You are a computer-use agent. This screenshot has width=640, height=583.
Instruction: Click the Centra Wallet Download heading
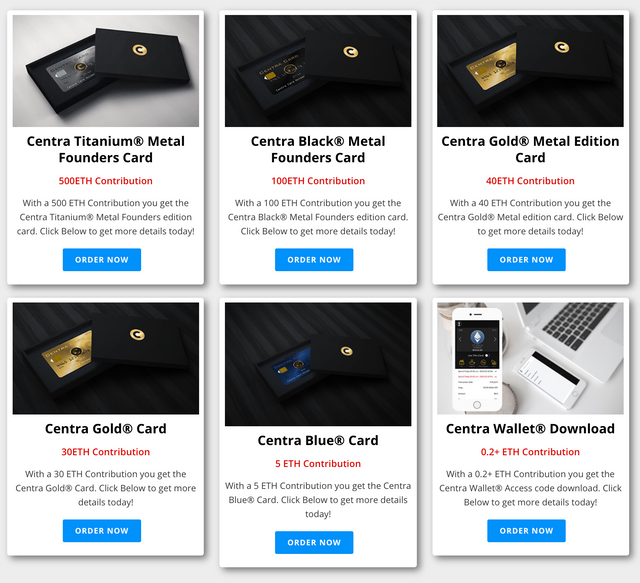(x=530, y=429)
